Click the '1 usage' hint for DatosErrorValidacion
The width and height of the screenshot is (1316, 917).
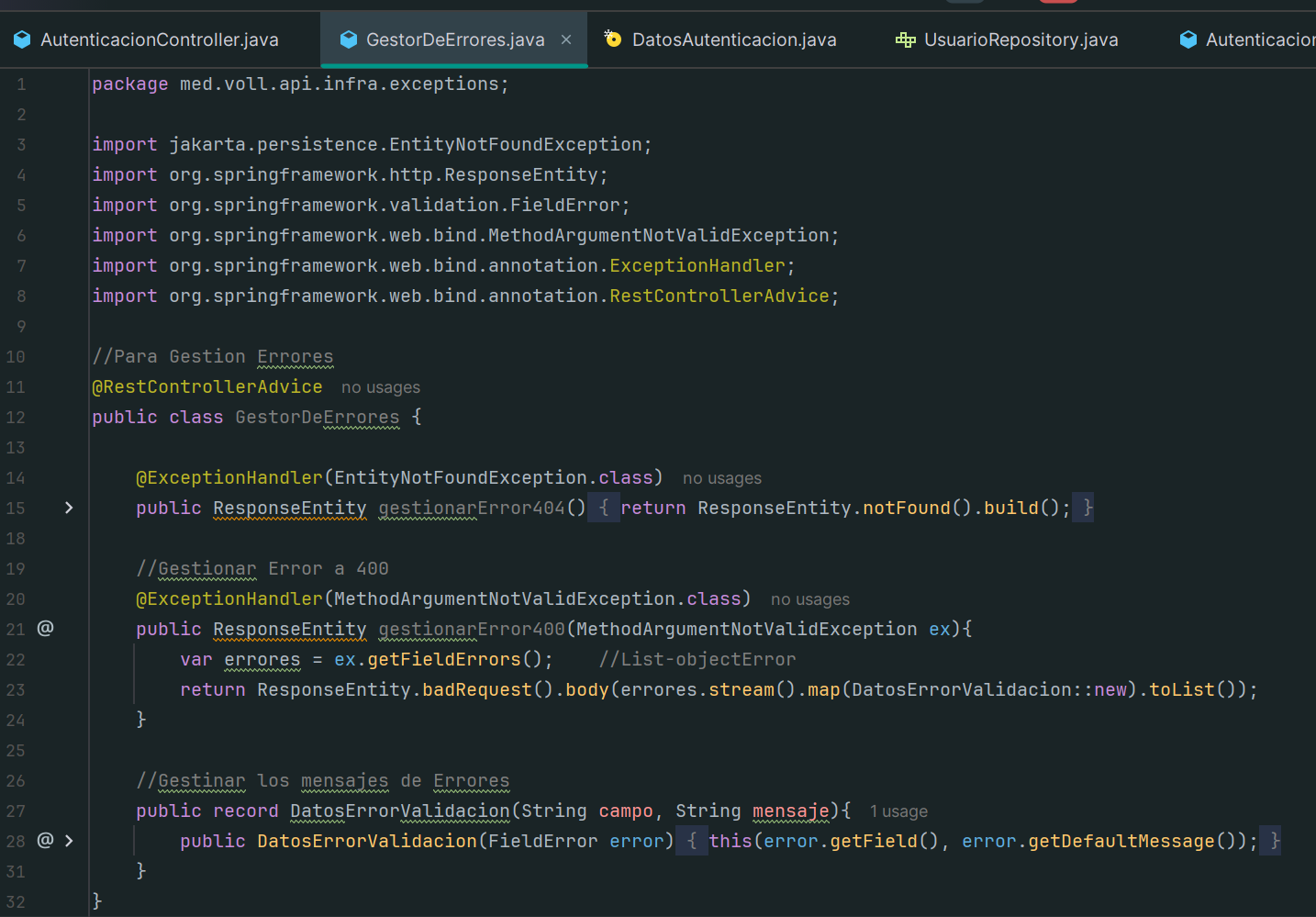pos(898,811)
